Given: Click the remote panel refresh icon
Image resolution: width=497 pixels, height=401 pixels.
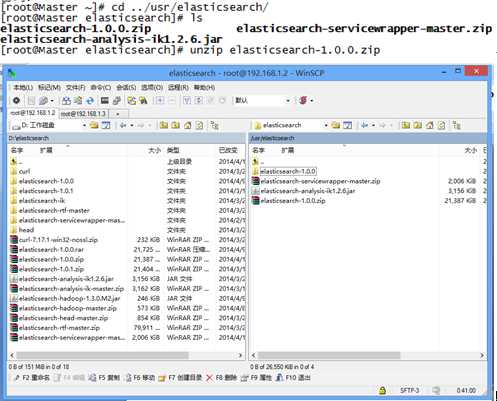Looking at the screenshot, I should tap(441, 125).
